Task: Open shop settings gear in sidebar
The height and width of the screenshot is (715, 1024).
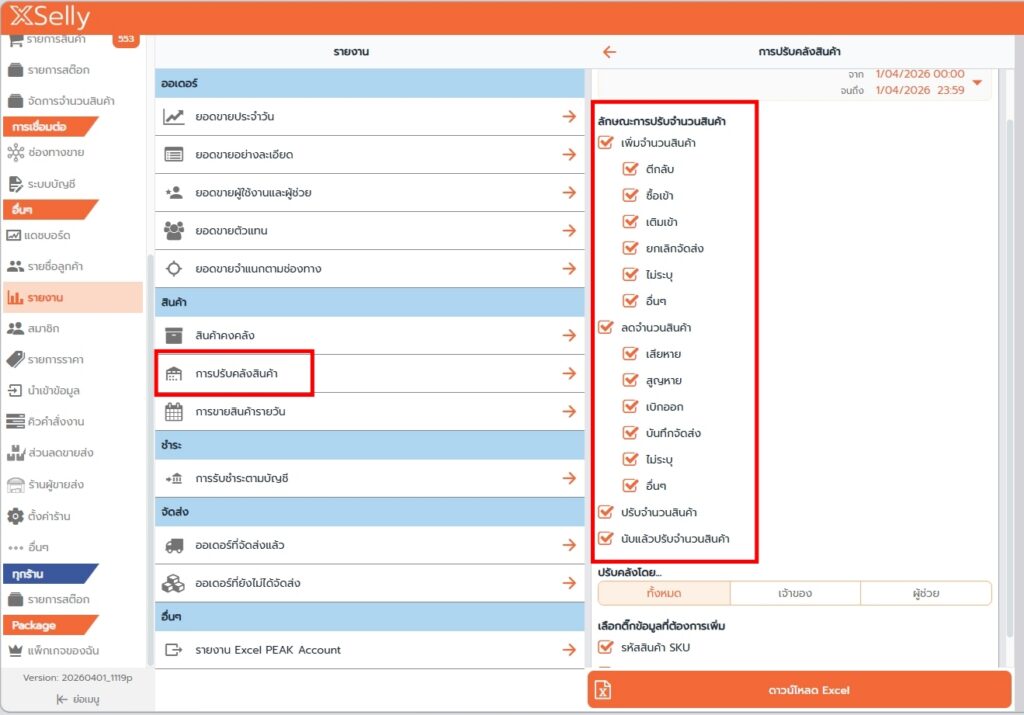Action: [15, 516]
